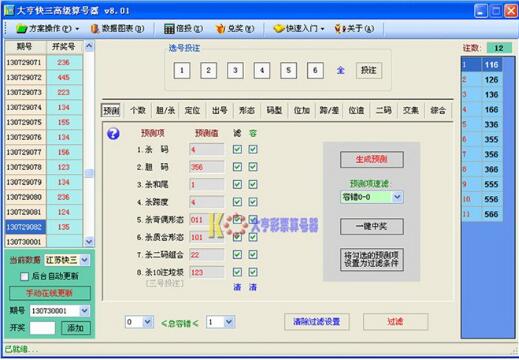Switch to the 胆/杀 tab
Image resolution: width=519 pixels, height=360 pixels.
[x=165, y=110]
